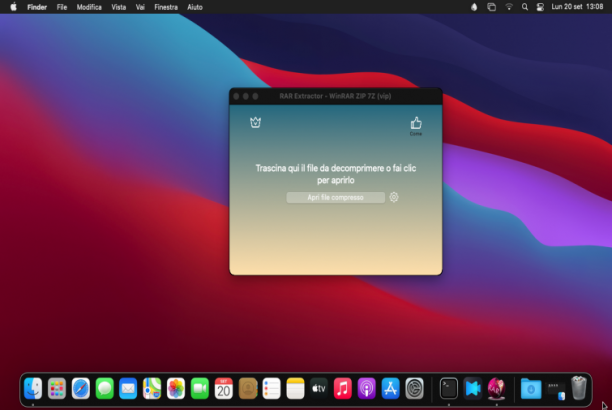Image resolution: width=612 pixels, height=410 pixels.
Task: Open the Vai menu
Action: [x=140, y=7]
